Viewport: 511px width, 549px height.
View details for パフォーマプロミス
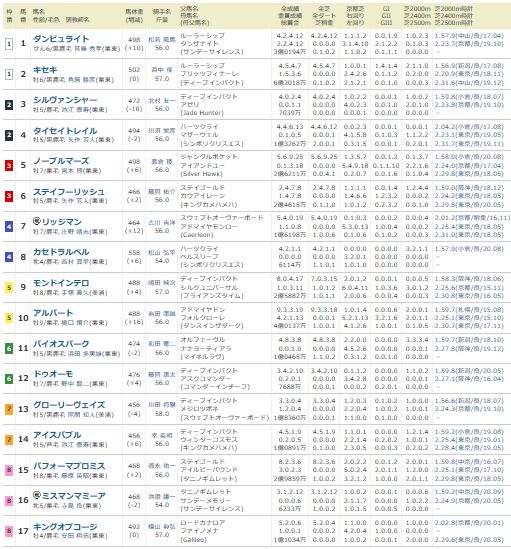click(x=69, y=466)
